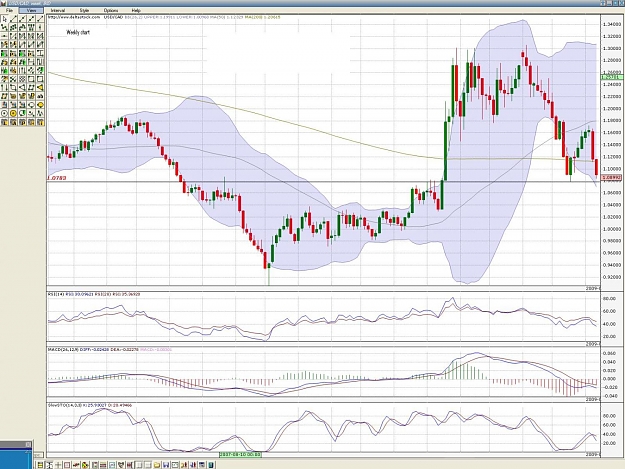Screen dimensions: 625x469
Task: Select the up-down arrows tool
Action: pyautogui.click(x=4, y=88)
